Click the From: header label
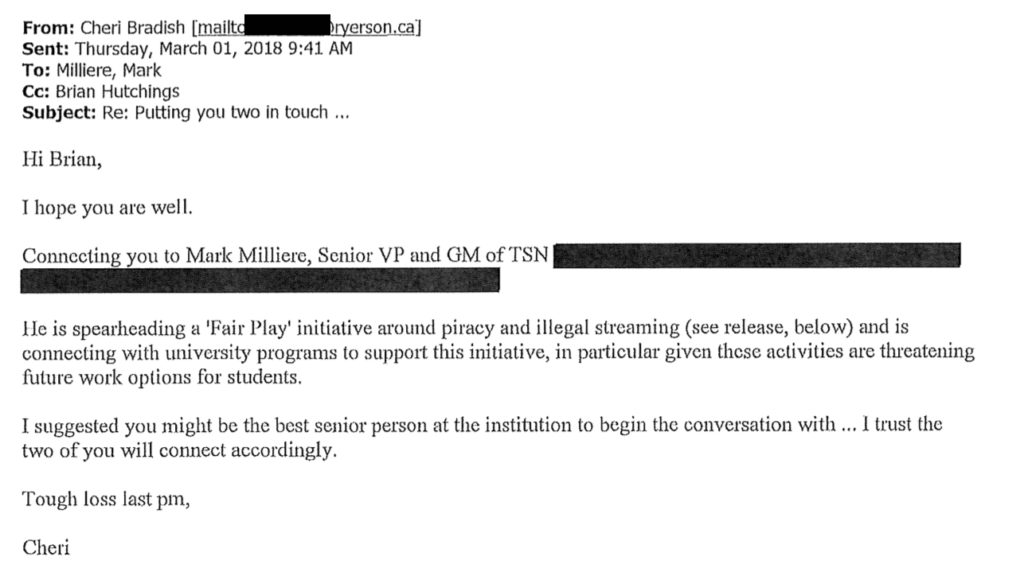This screenshot has height=576, width=1024. pyautogui.click(x=48, y=27)
